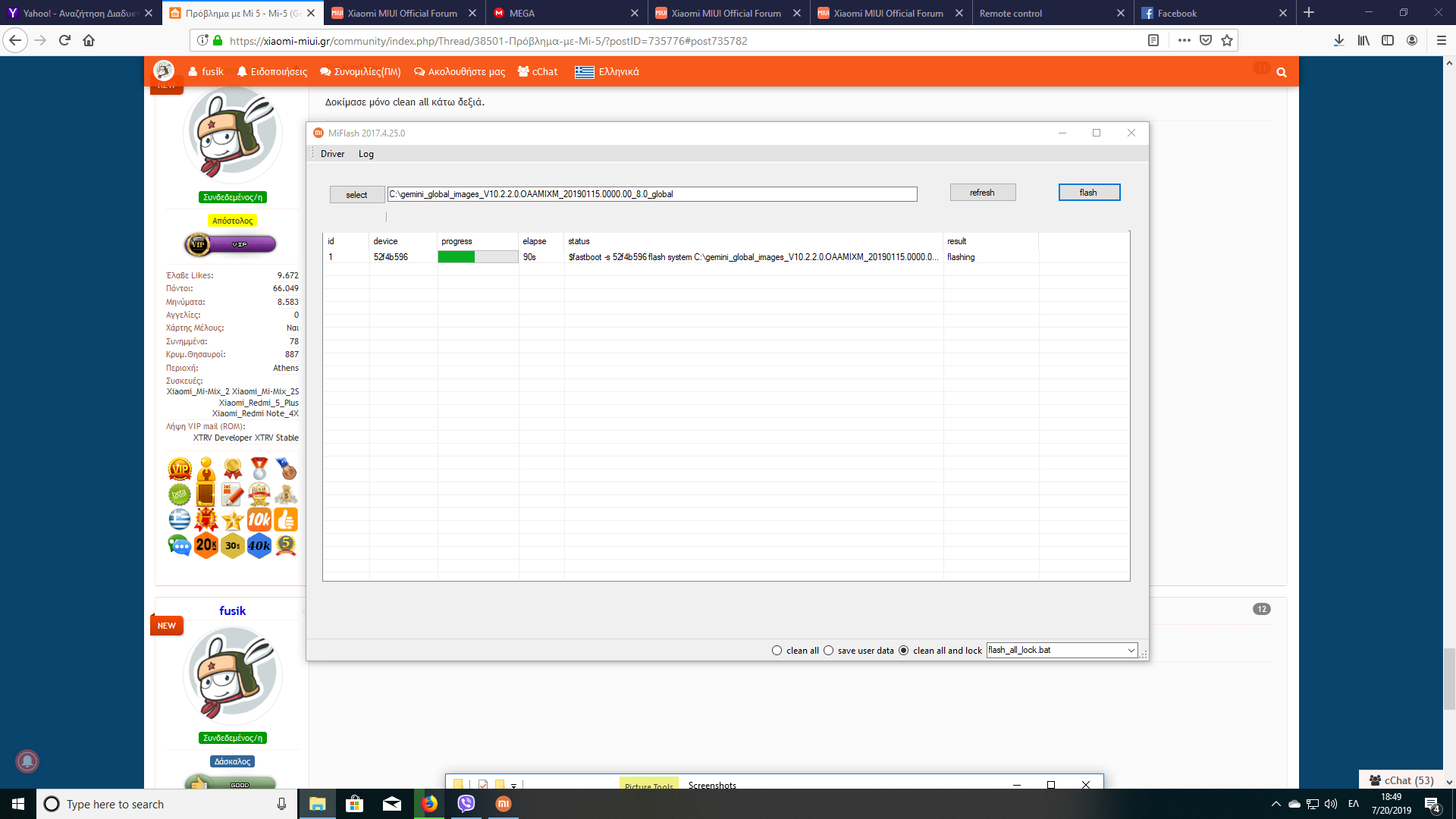Screen dimensions: 1456x819
Task: Open the Firefox hamburger menu
Action: [1442, 41]
